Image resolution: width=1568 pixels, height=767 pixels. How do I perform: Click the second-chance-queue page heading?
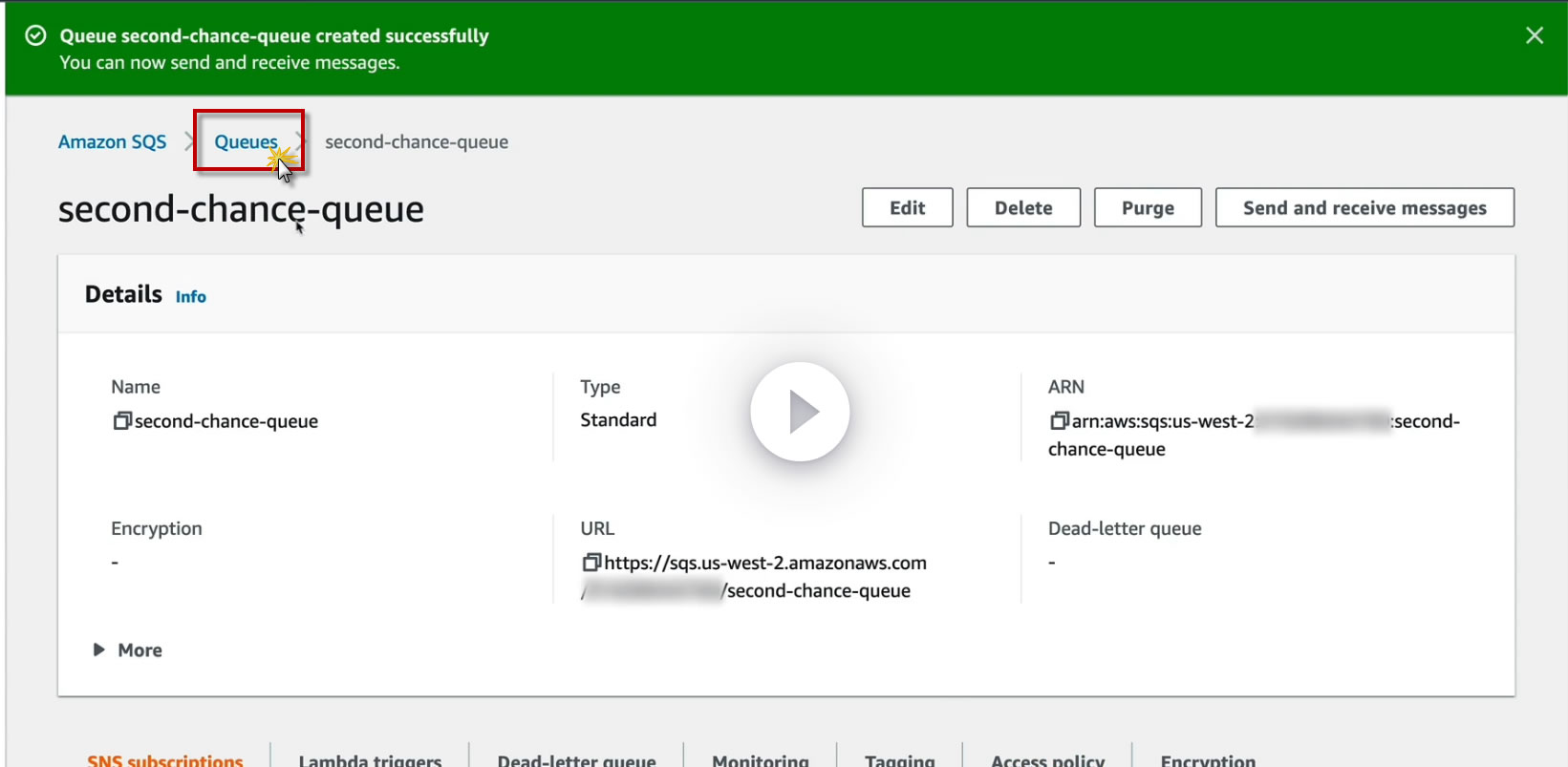pos(241,209)
